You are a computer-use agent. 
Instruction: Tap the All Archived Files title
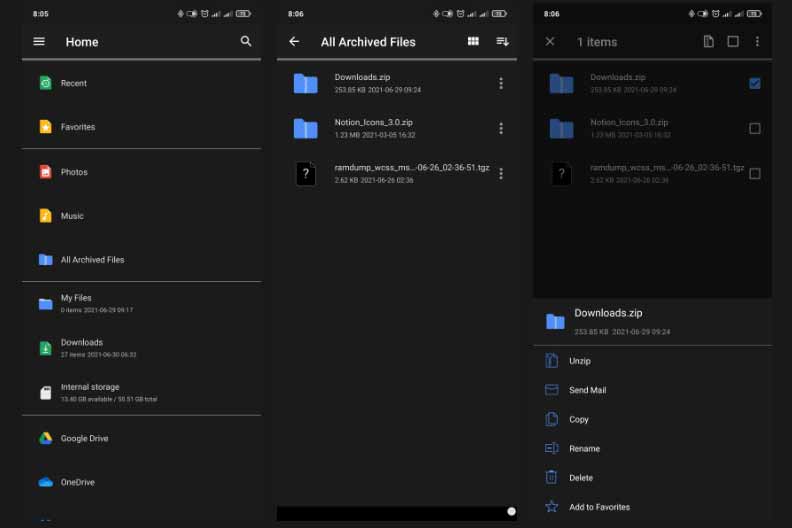point(368,42)
